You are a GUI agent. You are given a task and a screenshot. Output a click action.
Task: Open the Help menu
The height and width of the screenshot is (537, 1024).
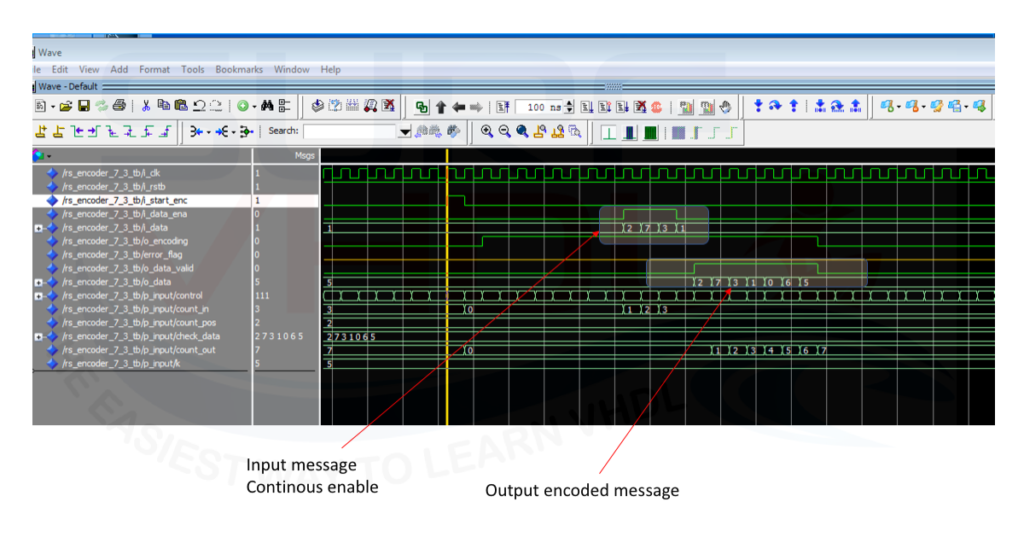(x=330, y=69)
